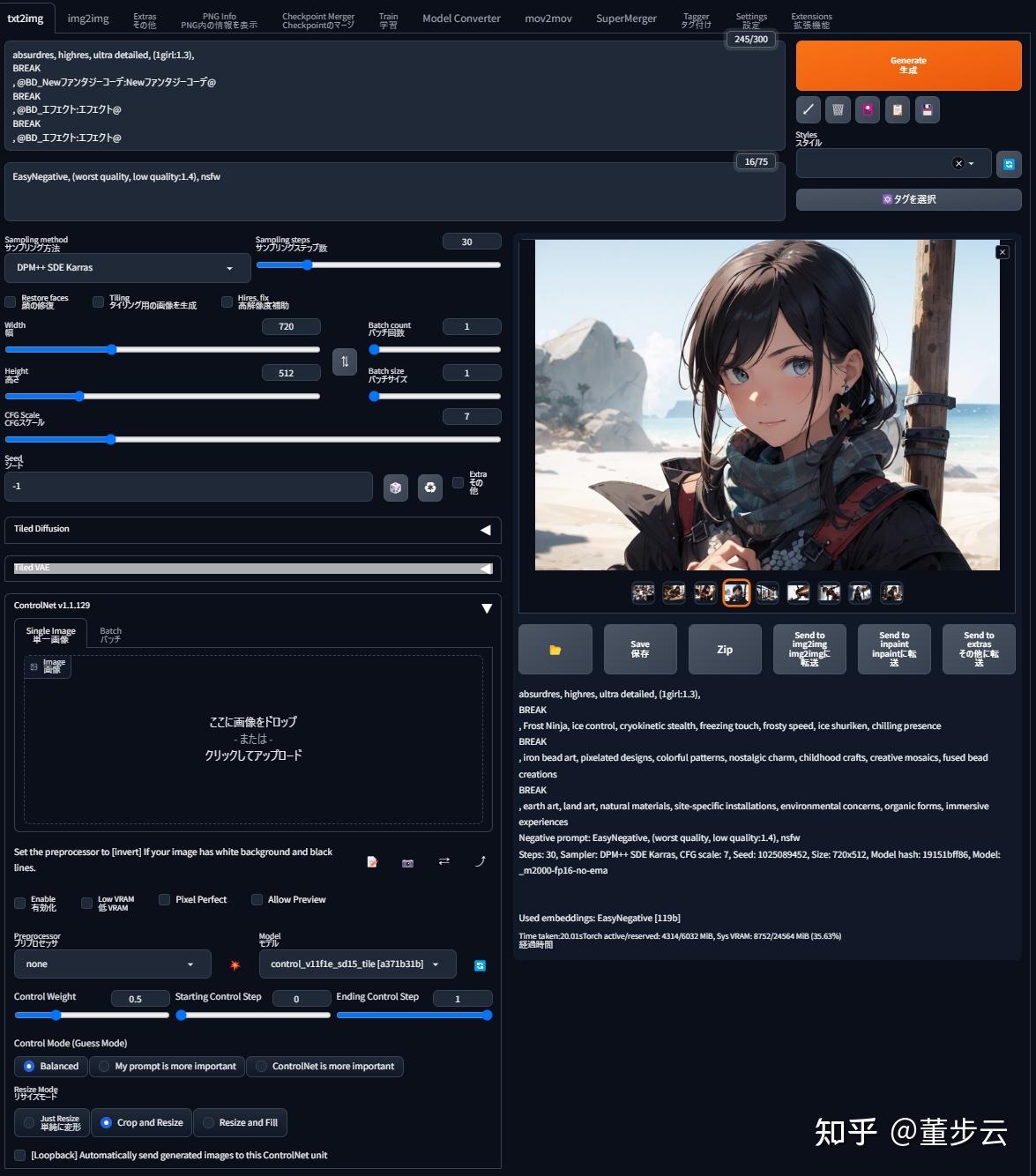Screen dimensions: 1036x1176
Task: Swap width and height dimensions
Action: coord(344,361)
